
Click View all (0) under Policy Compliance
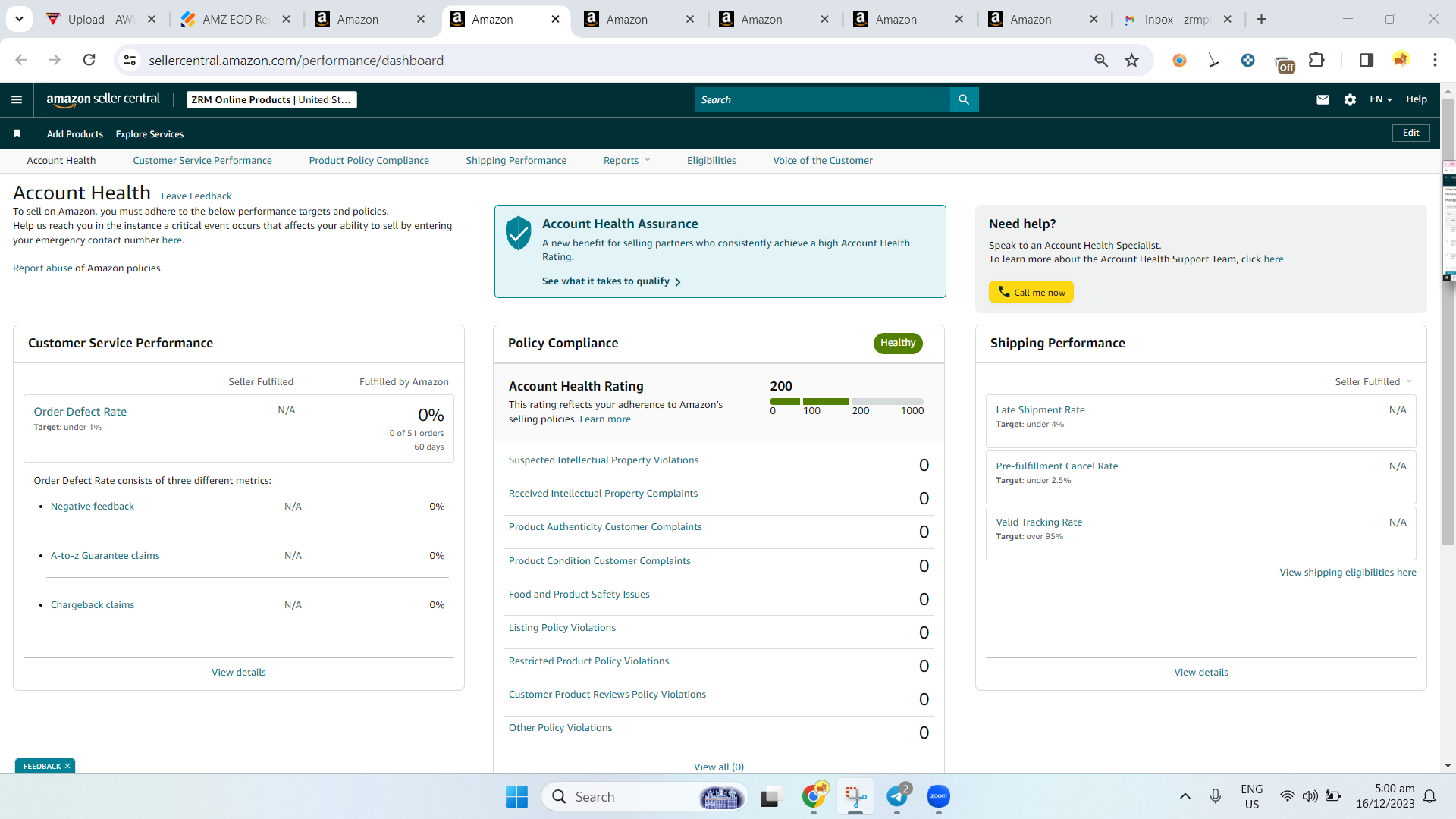click(719, 767)
